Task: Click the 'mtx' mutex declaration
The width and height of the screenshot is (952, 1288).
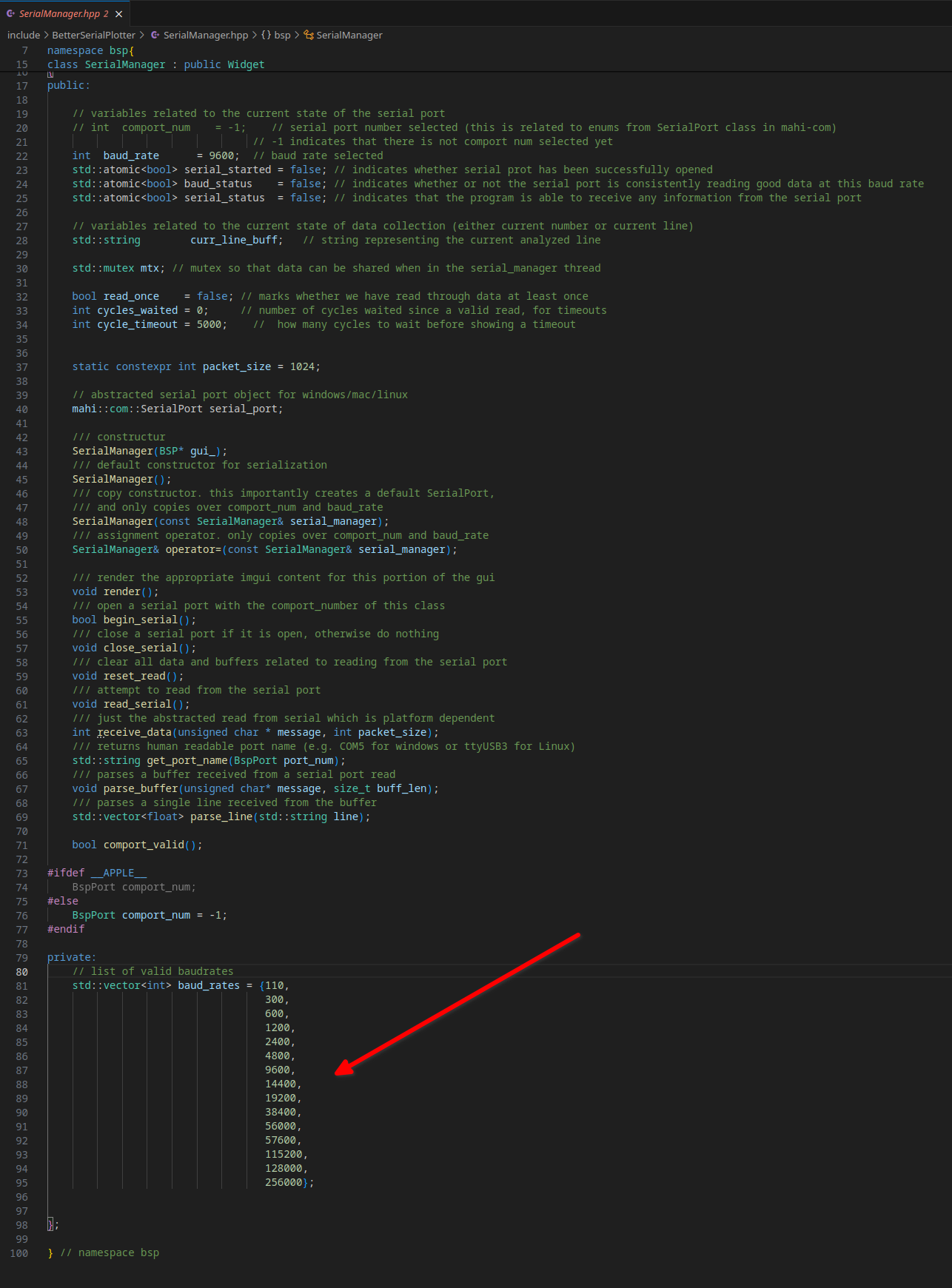Action: point(150,269)
